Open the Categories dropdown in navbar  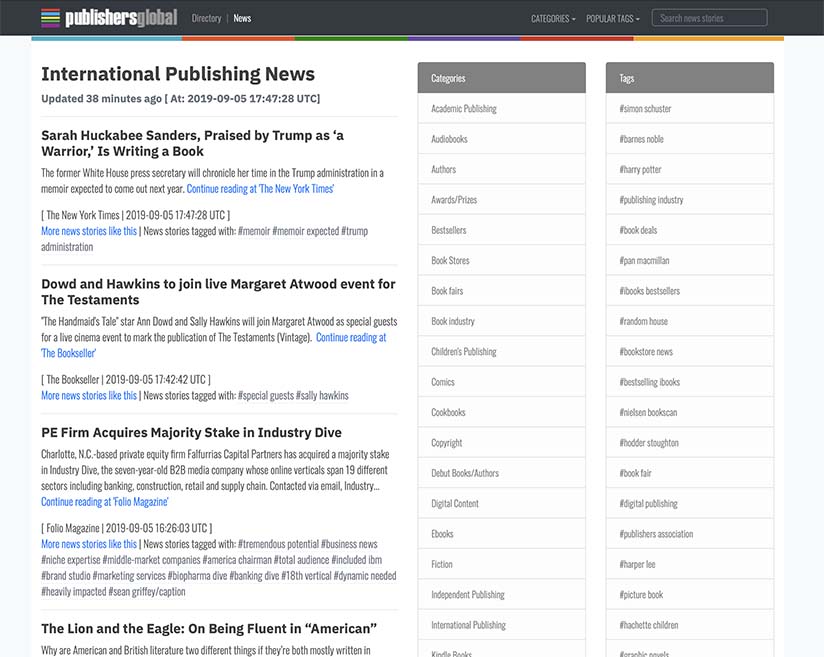553,19
